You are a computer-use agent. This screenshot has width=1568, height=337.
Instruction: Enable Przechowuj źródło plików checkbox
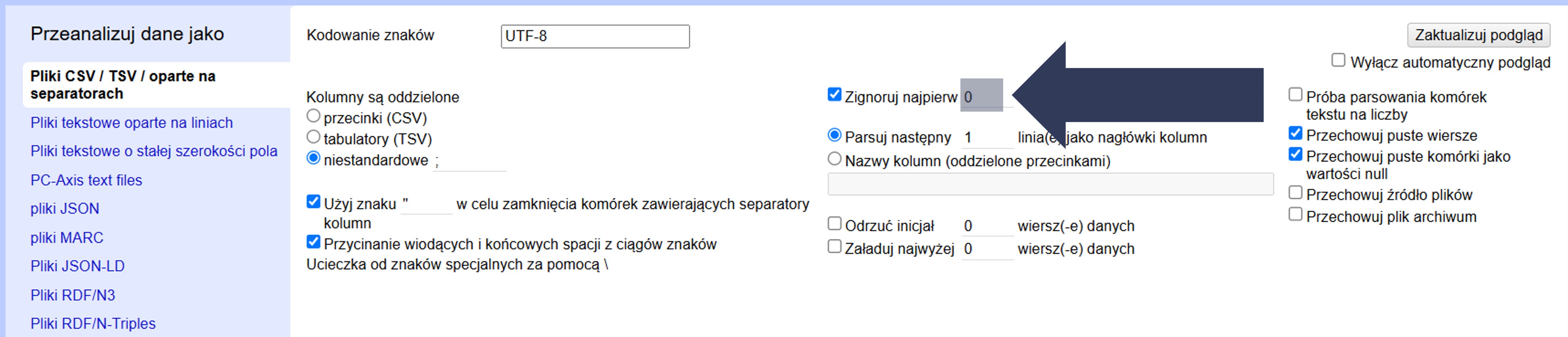[1295, 193]
